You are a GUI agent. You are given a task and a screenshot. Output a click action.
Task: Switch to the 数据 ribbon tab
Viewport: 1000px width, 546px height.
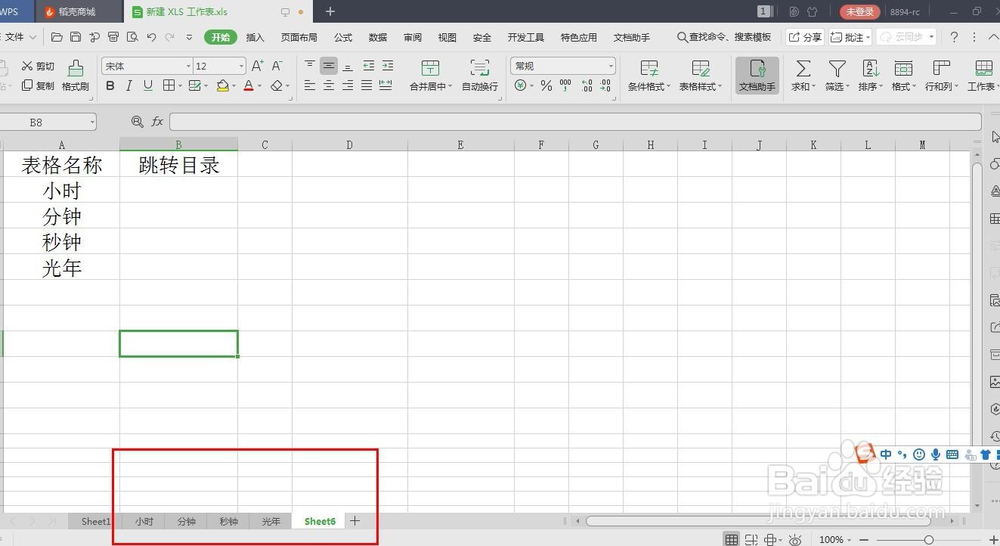click(378, 37)
